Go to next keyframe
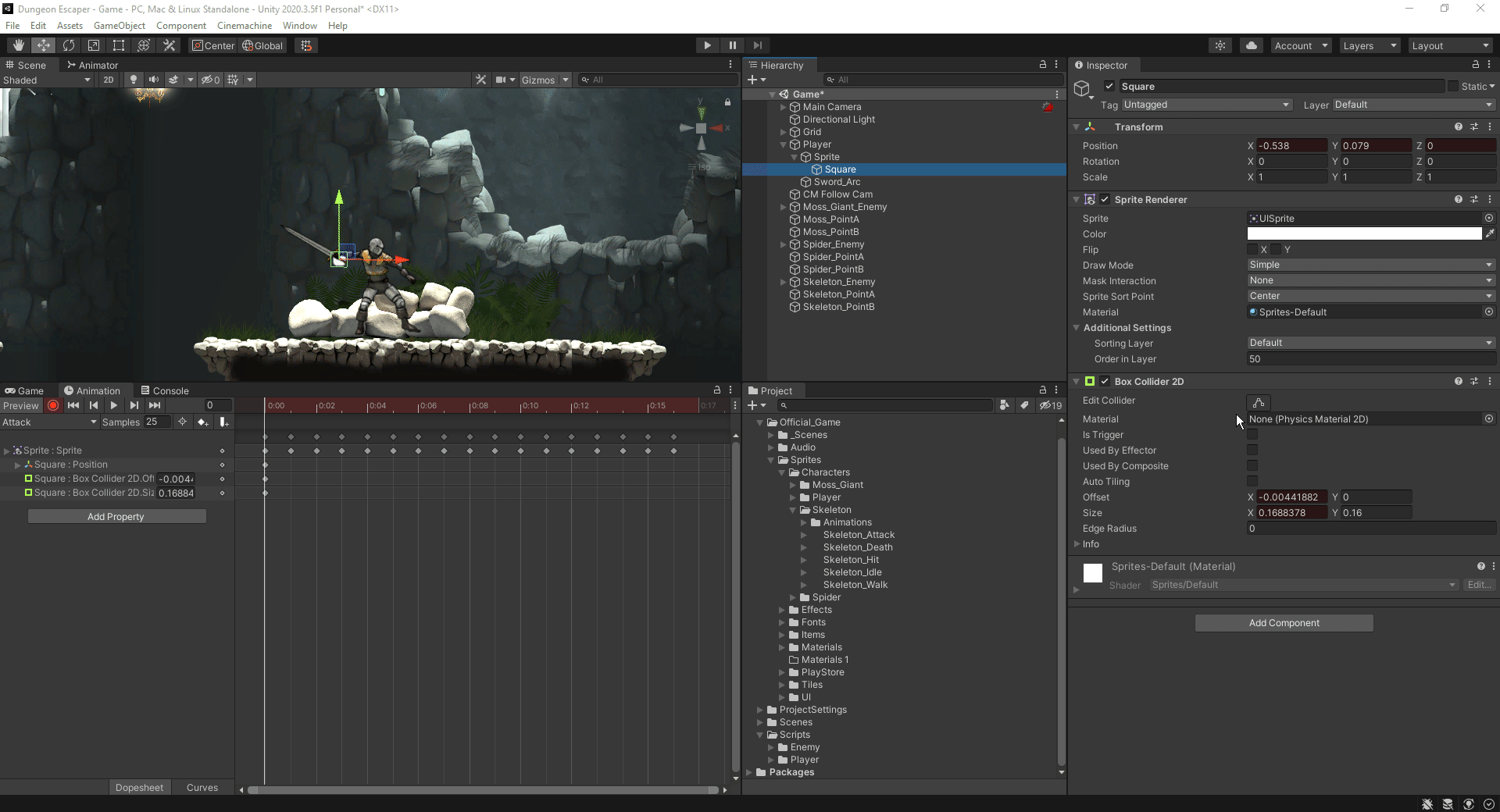This screenshot has height=812, width=1500. coord(134,405)
